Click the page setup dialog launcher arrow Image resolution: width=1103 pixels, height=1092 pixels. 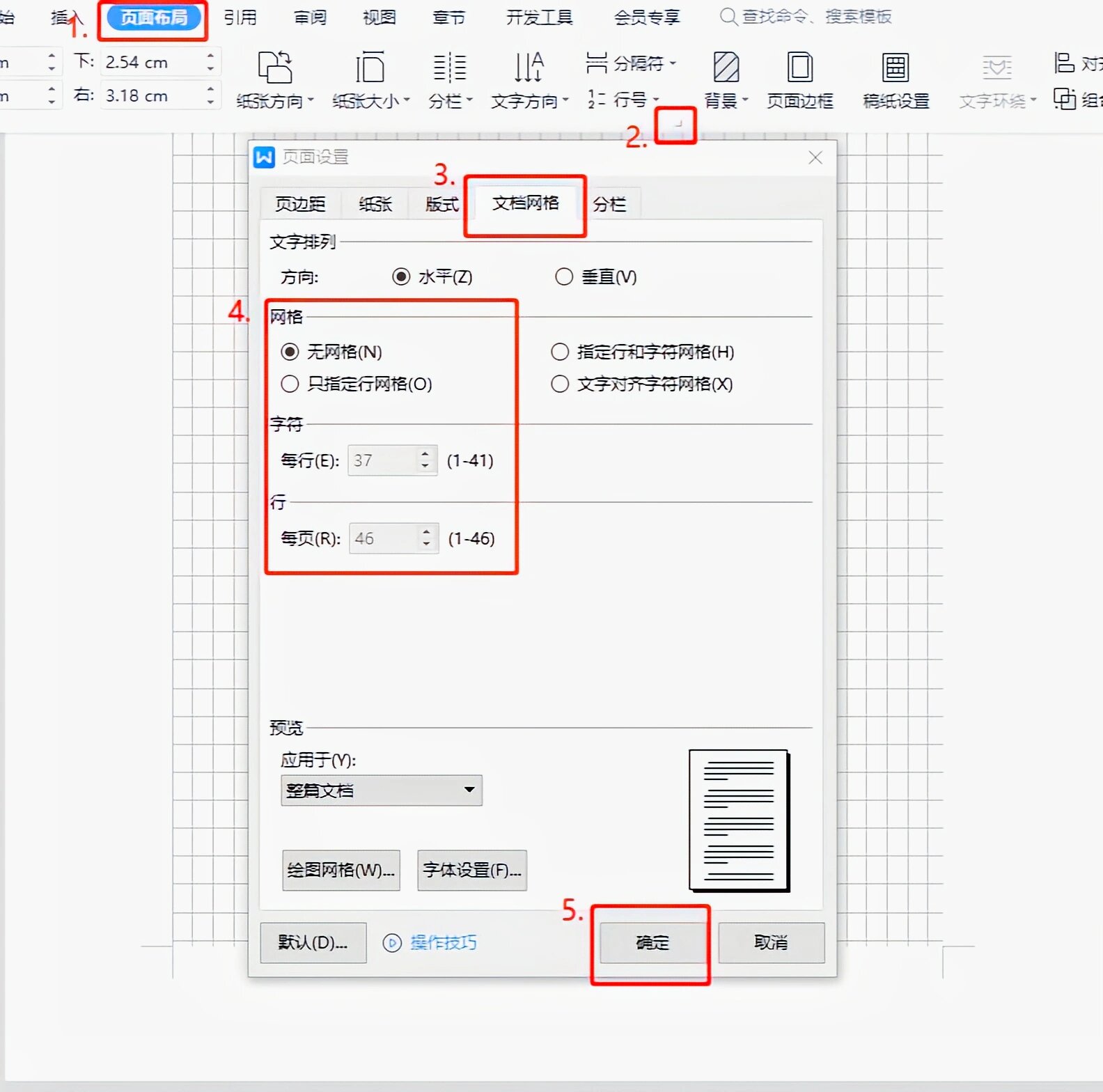[677, 125]
